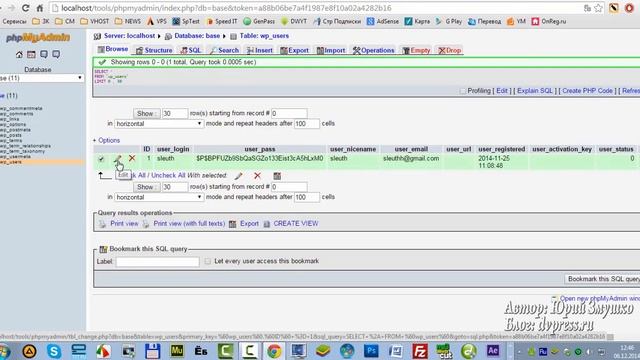
Task: Open the SQL query window icon in sidebar
Action: click(31, 54)
